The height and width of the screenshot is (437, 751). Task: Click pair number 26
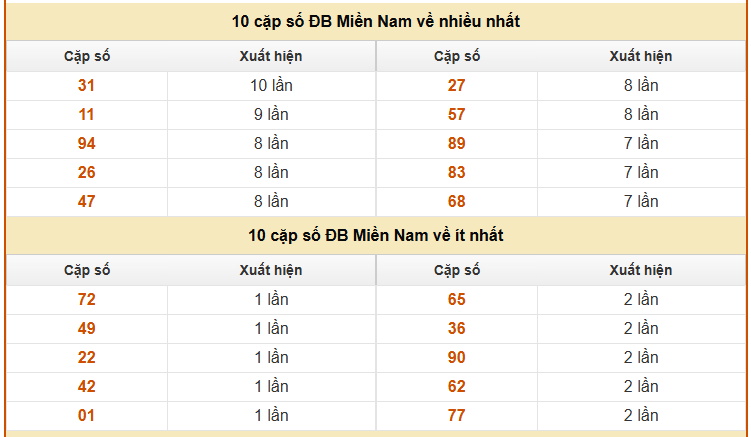(x=86, y=172)
